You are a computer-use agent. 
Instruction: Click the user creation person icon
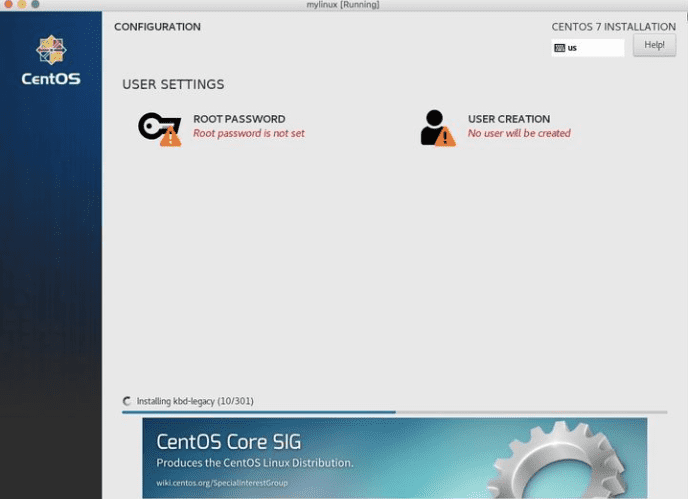436,127
